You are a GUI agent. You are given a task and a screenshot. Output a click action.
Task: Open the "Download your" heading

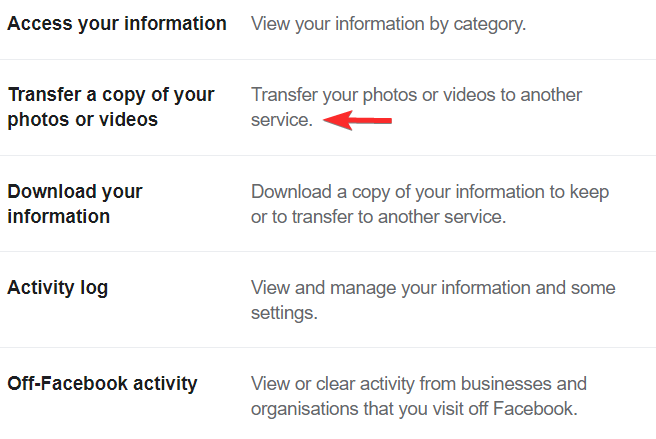click(75, 191)
